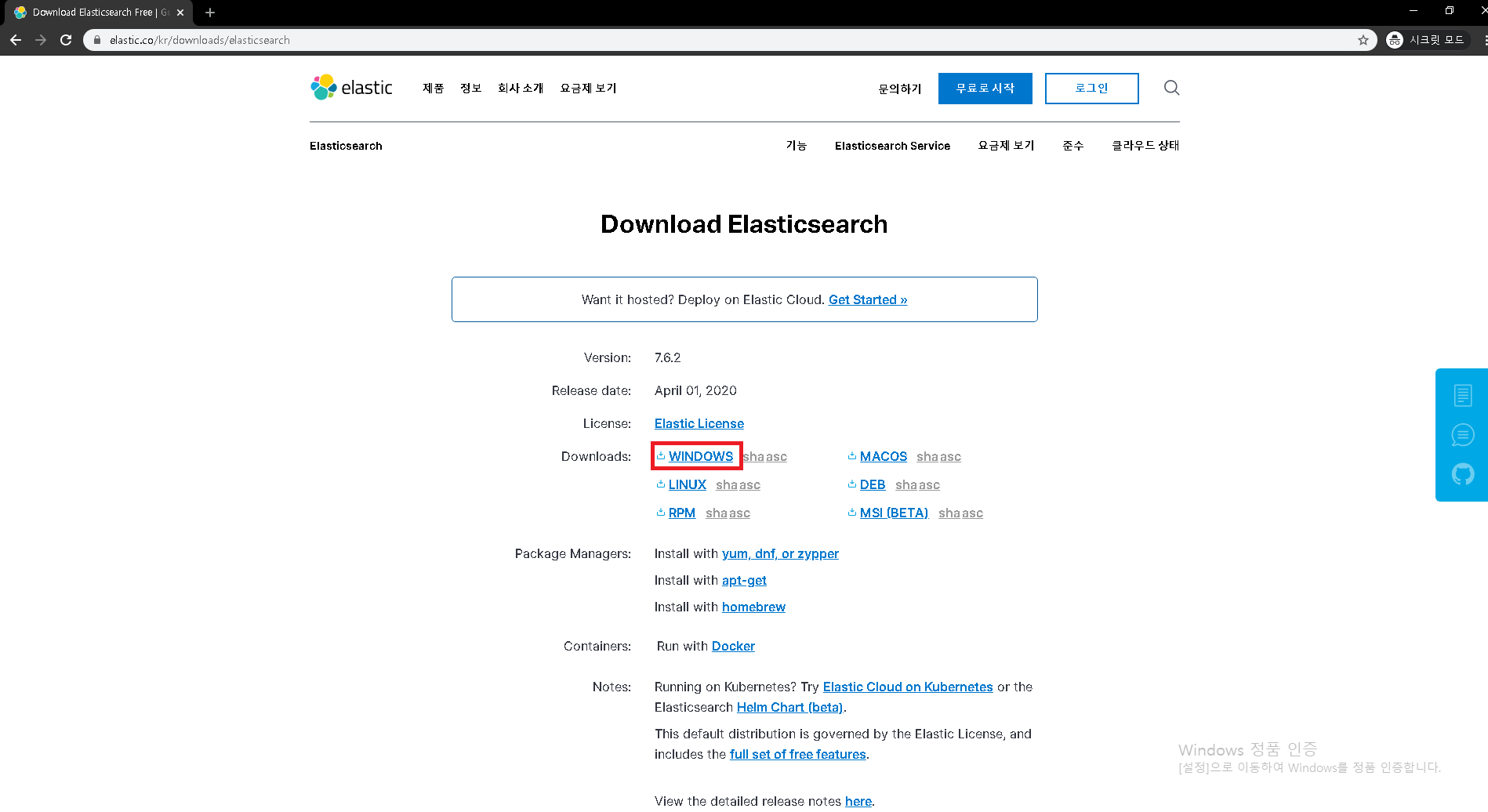This screenshot has height=812, width=1488.
Task: Open sha checksum link for MACOS
Action: click(927, 457)
